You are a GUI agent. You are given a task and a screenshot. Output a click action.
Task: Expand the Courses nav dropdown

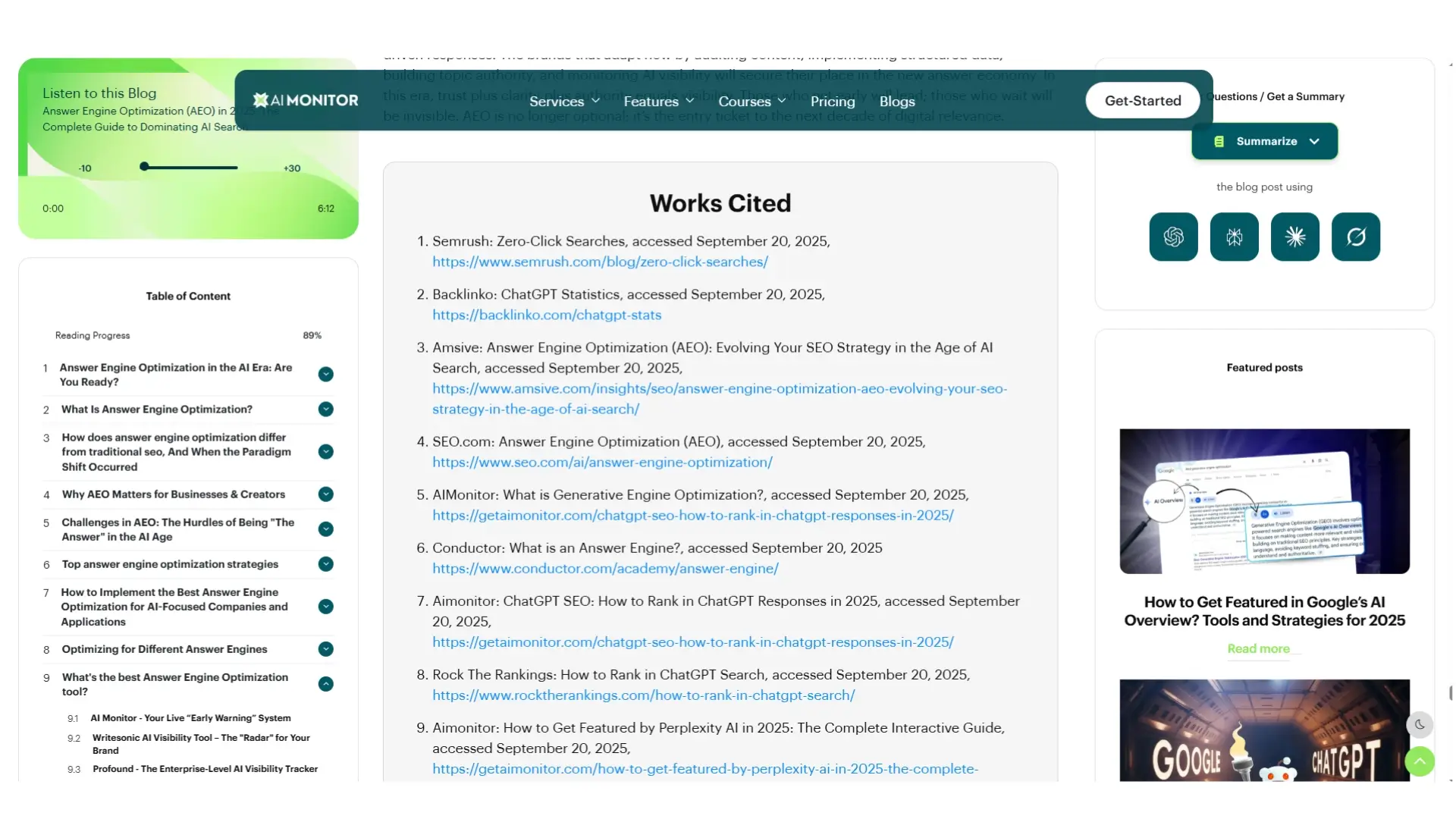[752, 101]
